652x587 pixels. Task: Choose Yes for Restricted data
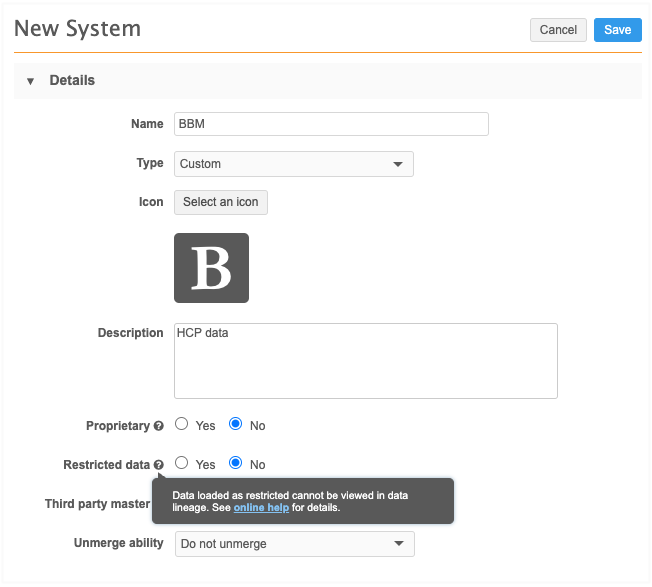[x=182, y=463]
